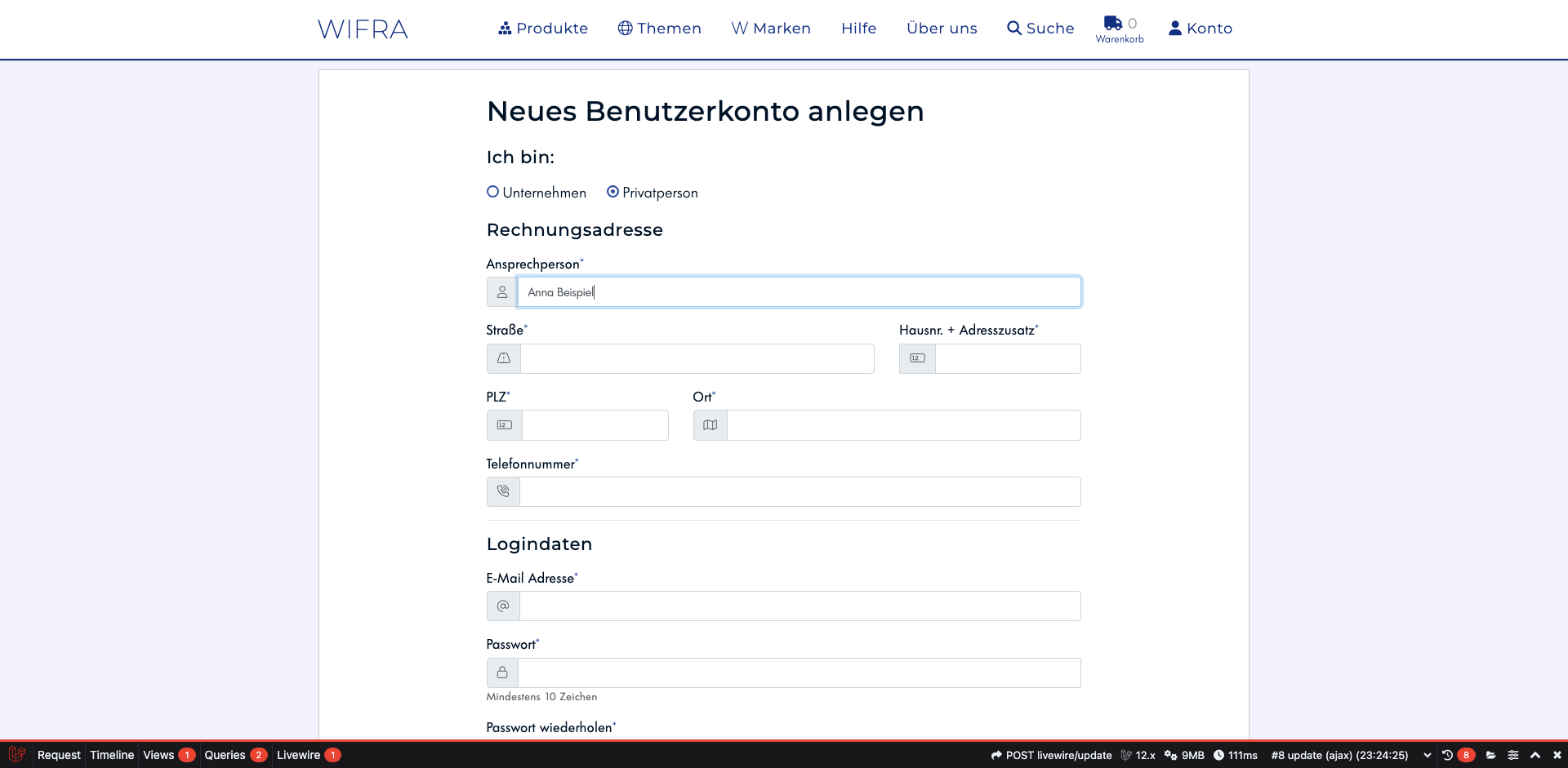Click the @ icon in the E-Mail field

502,606
